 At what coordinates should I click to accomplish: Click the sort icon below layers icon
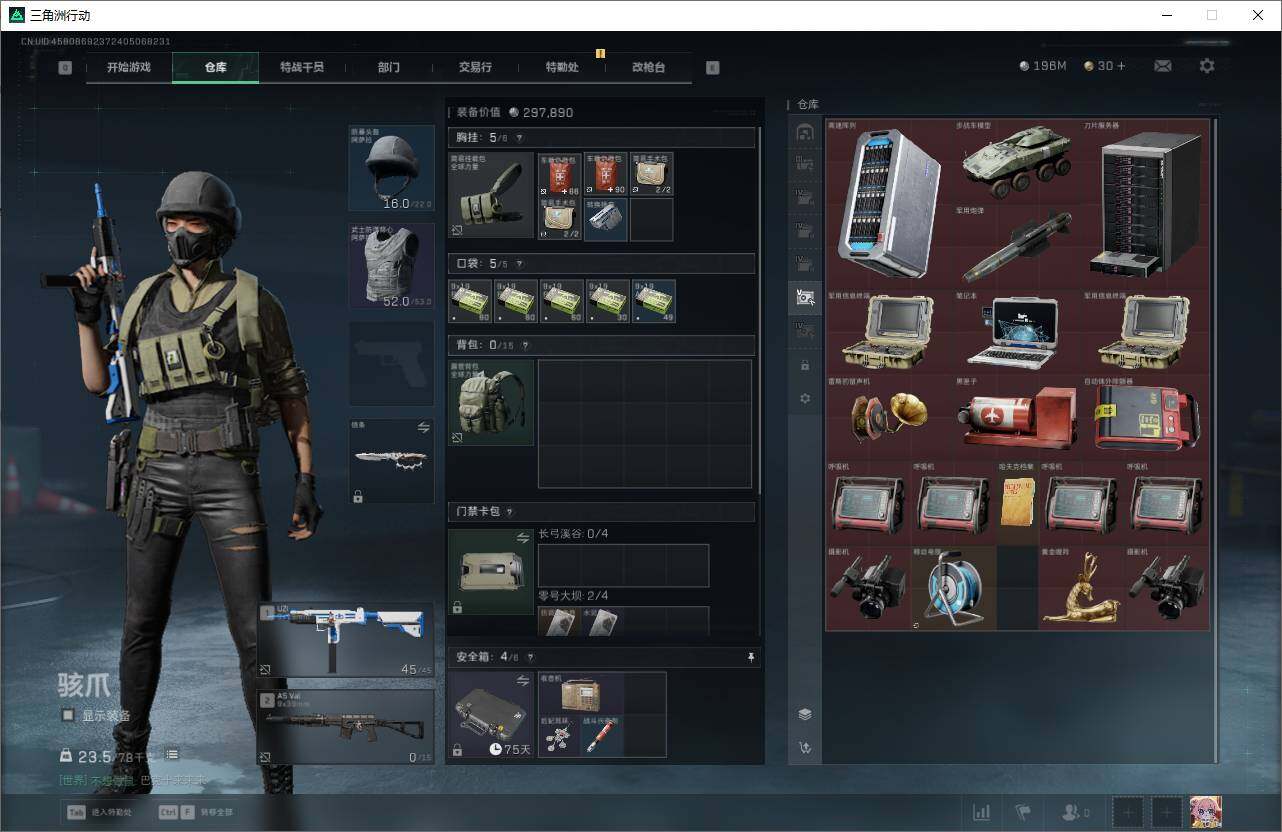[x=805, y=747]
